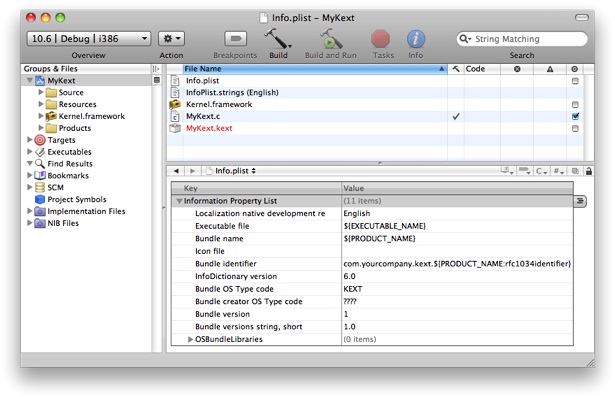Open the blue Info icon
The image size is (615, 398).
click(416, 39)
